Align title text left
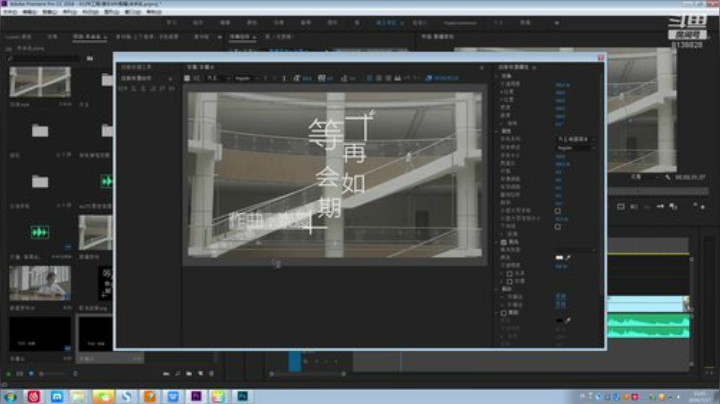 tap(369, 79)
